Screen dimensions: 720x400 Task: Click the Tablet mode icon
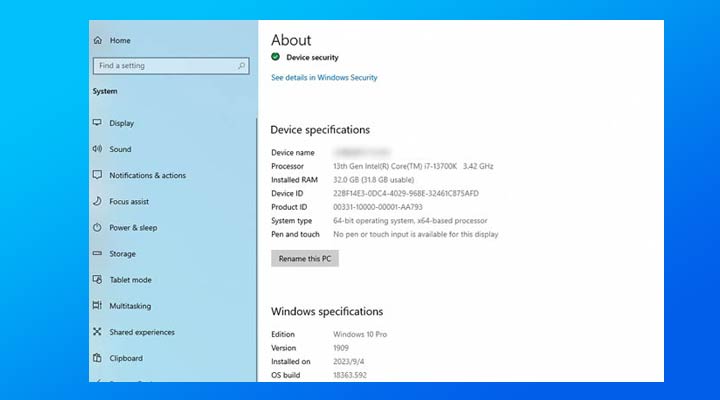(97, 279)
